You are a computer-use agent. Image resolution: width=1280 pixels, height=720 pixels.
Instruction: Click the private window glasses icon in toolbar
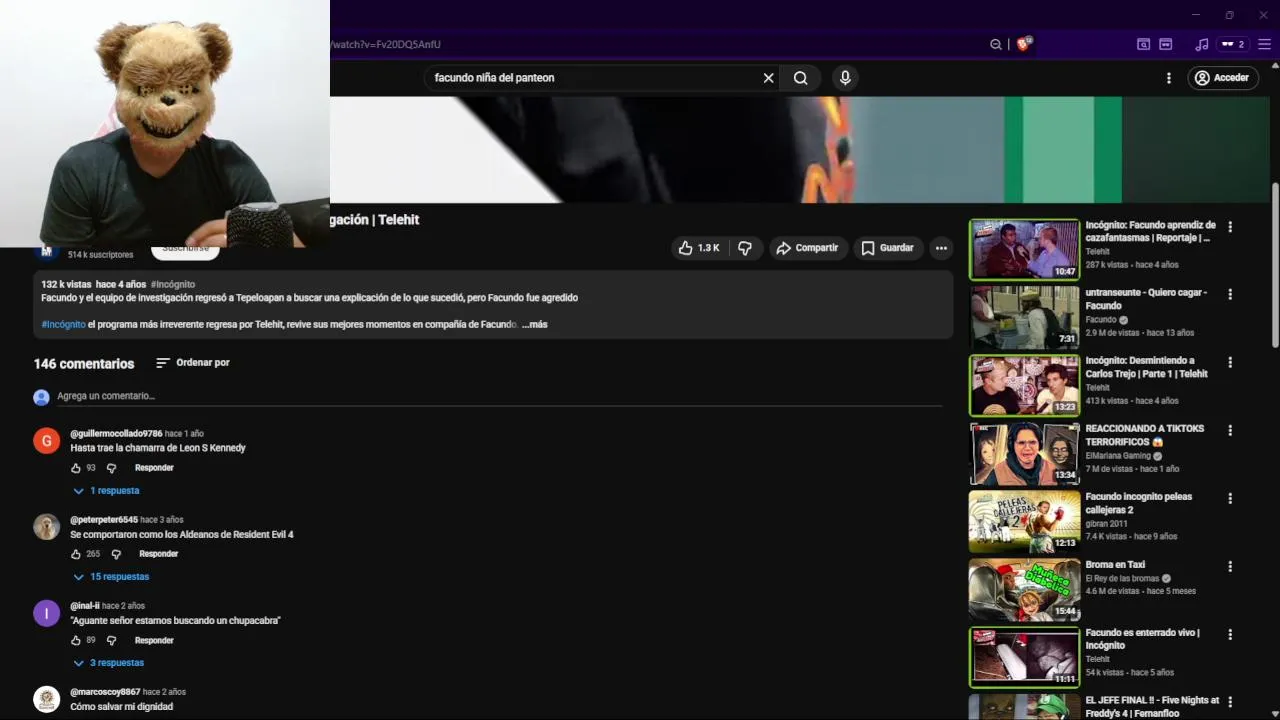[x=1165, y=44]
